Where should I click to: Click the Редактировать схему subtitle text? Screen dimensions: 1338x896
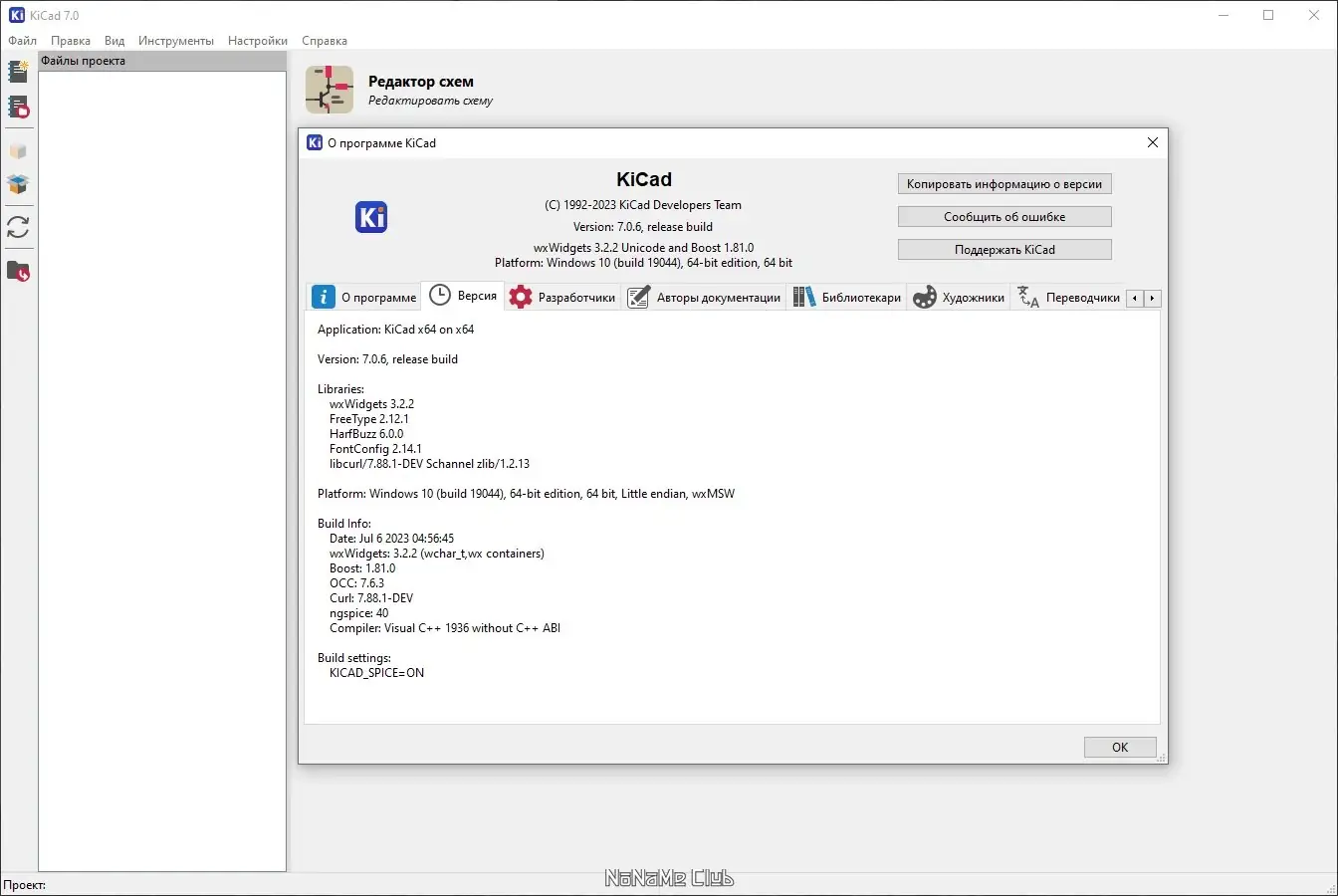coord(430,101)
